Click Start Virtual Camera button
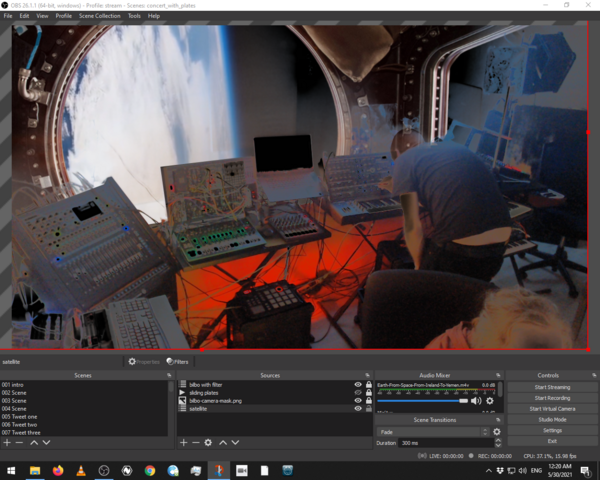600x480 pixels. (553, 408)
